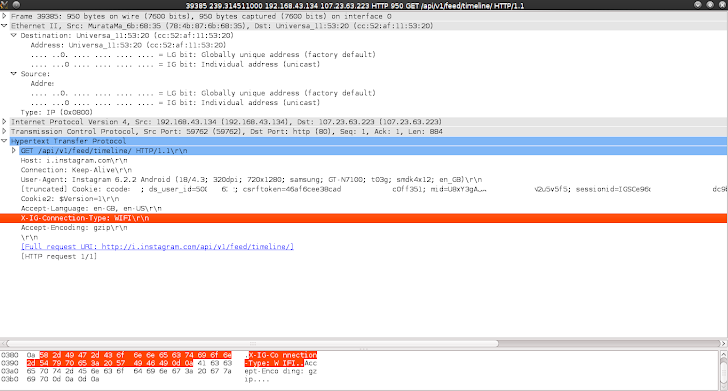Screen dimensions: 728x391
Task: Select Type: IP (0x0800) row
Action: coord(57,112)
